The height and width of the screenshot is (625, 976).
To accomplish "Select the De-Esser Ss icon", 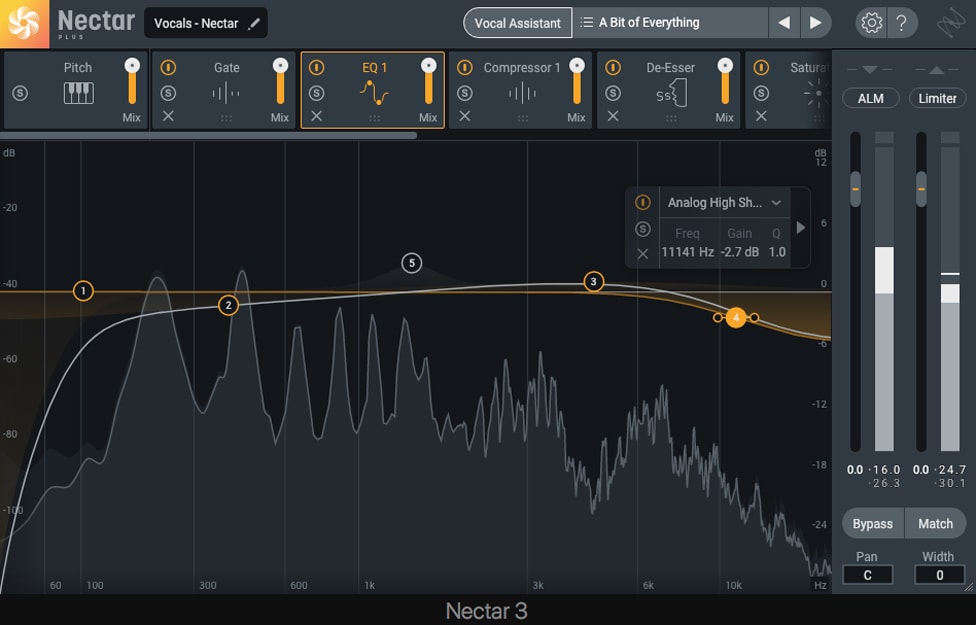I will pos(671,94).
